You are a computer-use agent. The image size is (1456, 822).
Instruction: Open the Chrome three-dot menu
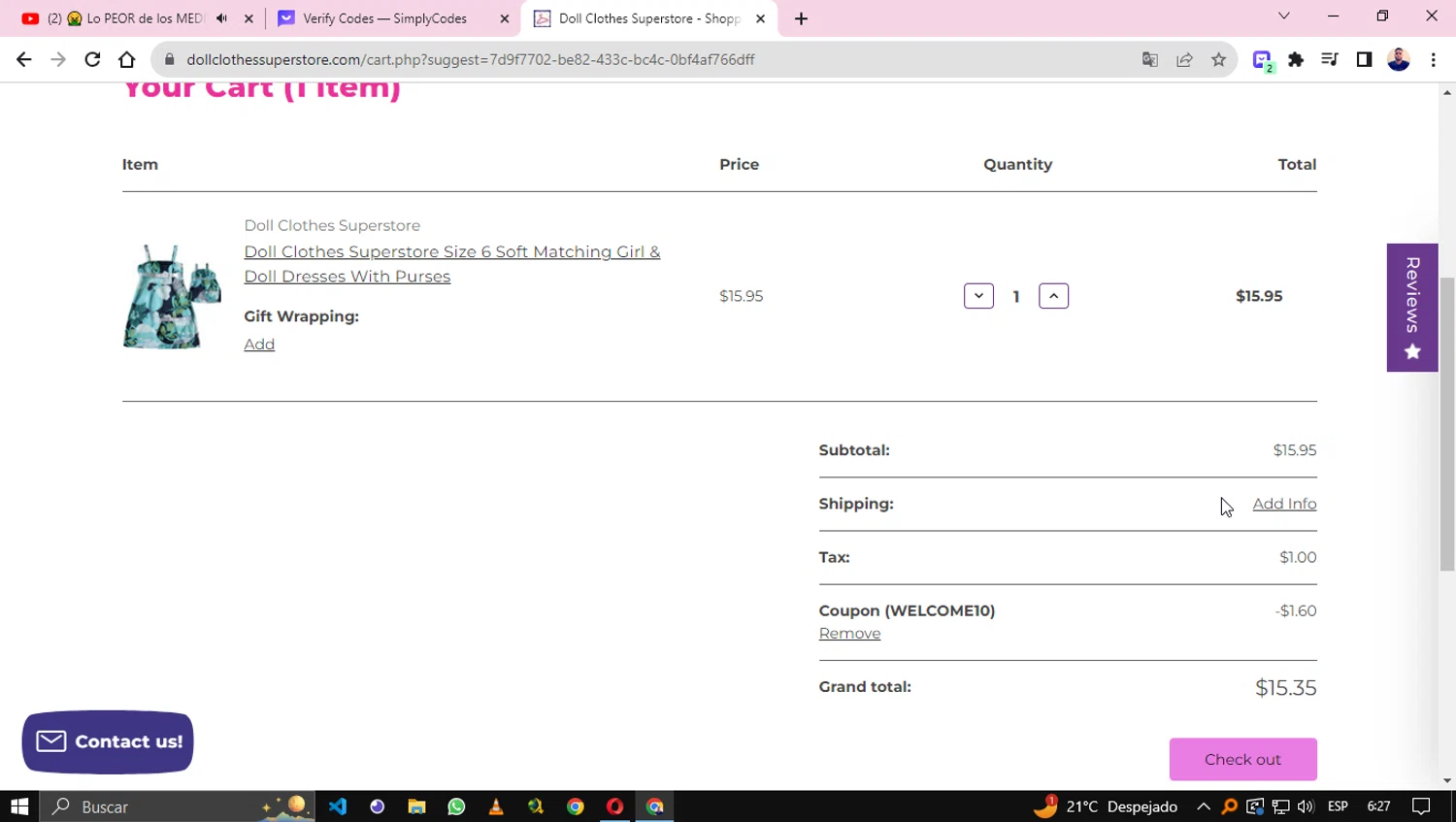(x=1434, y=59)
